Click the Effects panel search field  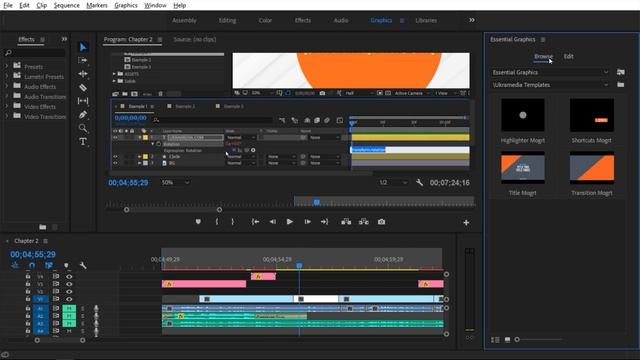(35, 53)
